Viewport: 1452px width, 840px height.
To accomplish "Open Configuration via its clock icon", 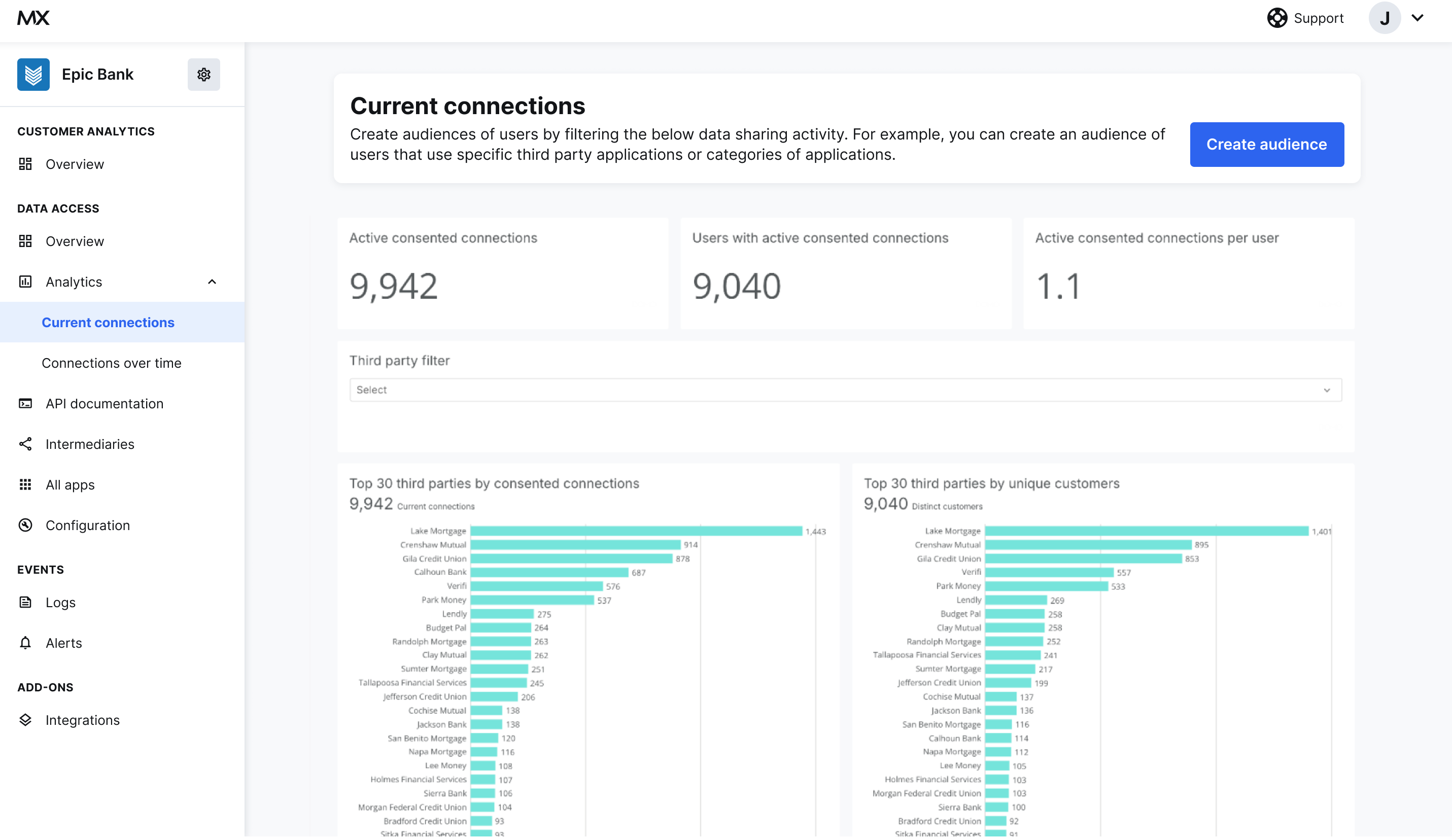I will pyautogui.click(x=25, y=525).
